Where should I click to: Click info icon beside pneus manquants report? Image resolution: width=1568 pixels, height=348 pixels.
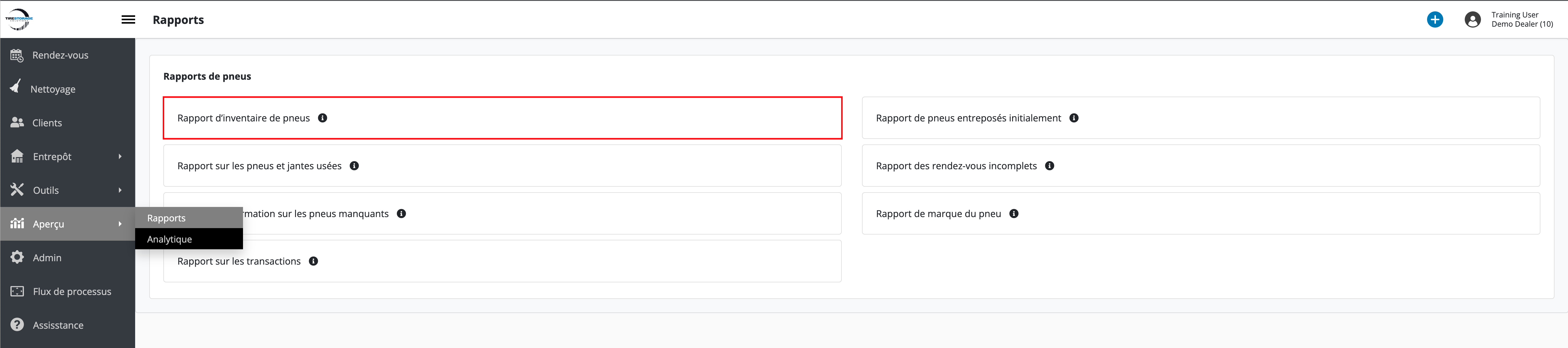401,214
